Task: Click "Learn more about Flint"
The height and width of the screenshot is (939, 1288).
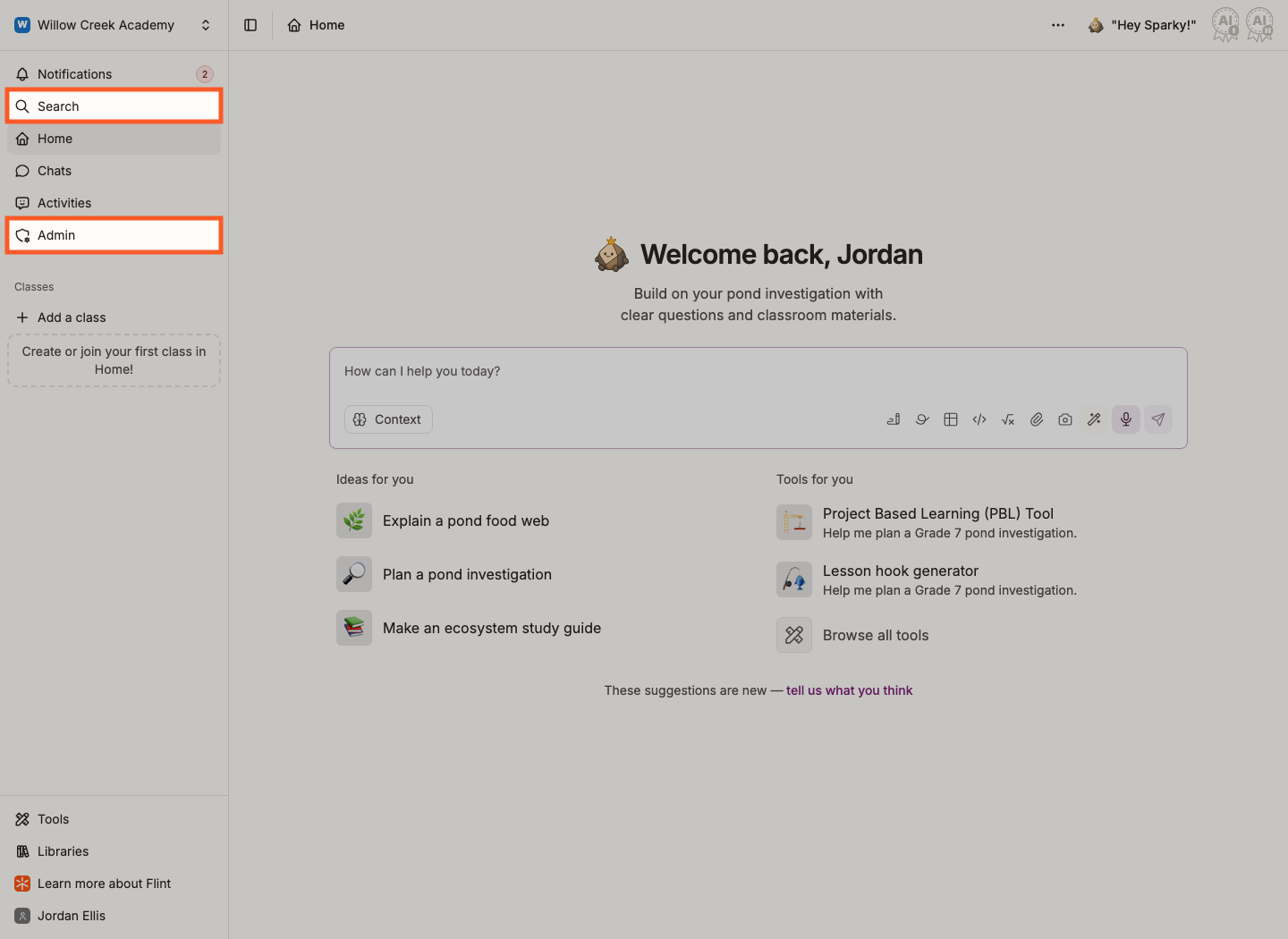Action: click(x=114, y=884)
